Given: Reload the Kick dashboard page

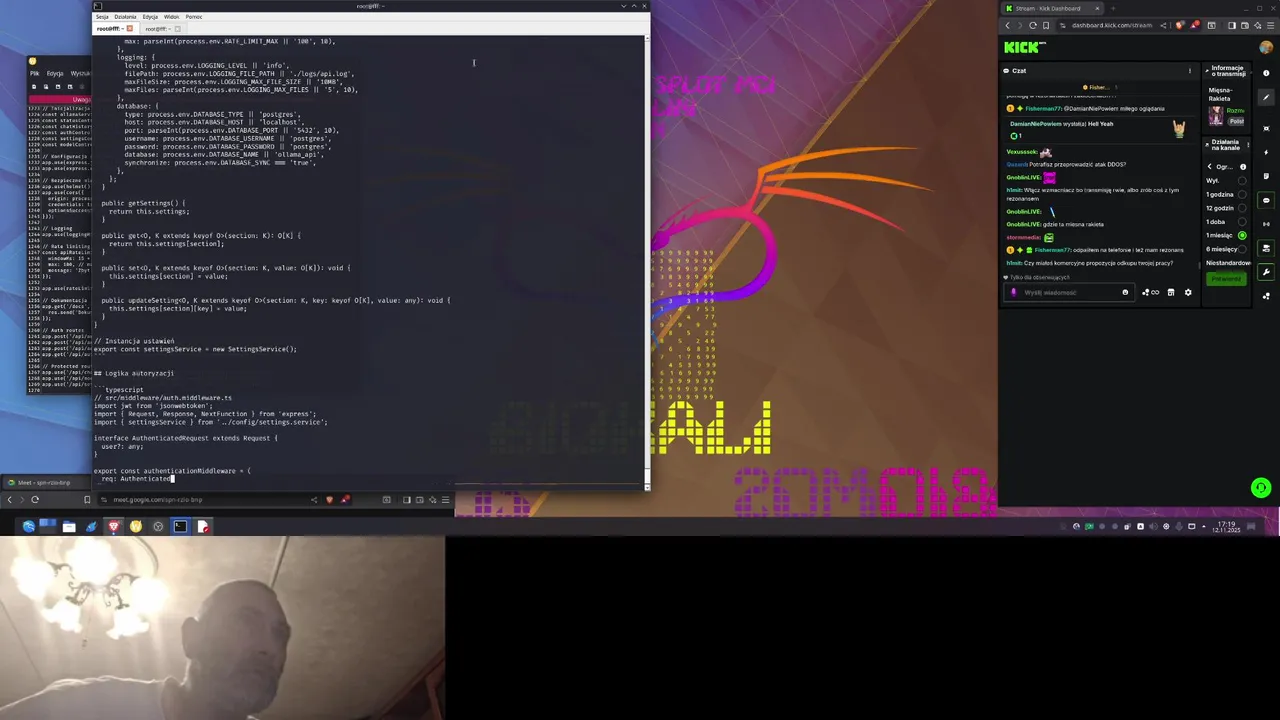Looking at the screenshot, I should (x=1033, y=26).
